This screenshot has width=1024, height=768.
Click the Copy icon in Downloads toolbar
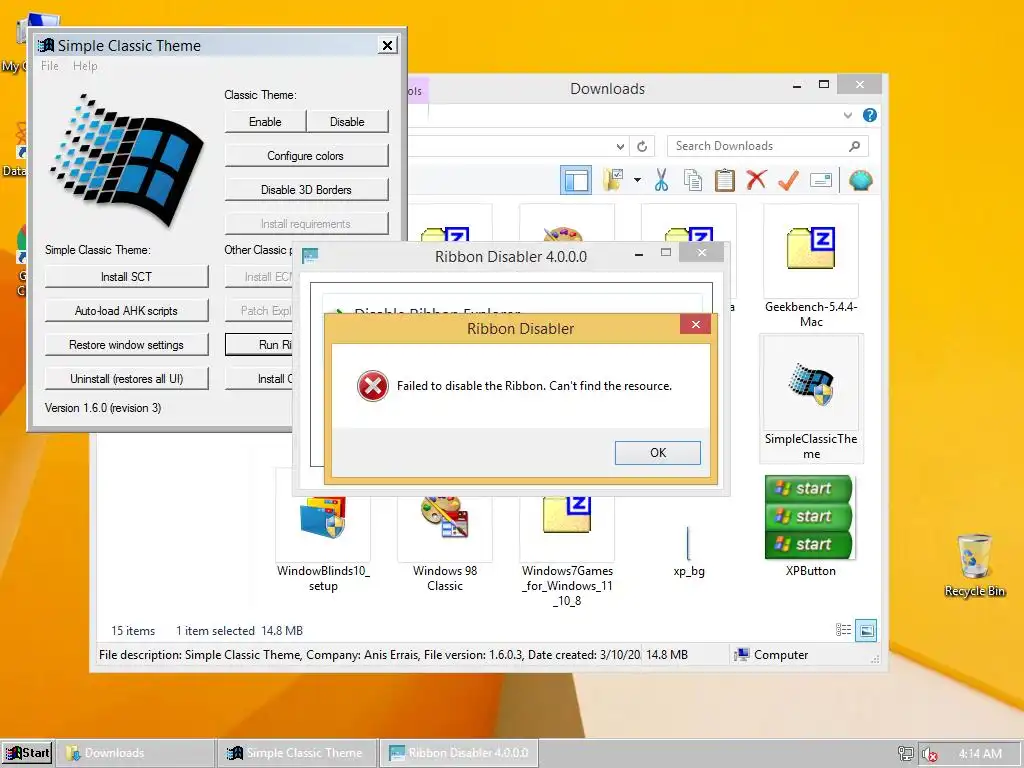pyautogui.click(x=693, y=180)
